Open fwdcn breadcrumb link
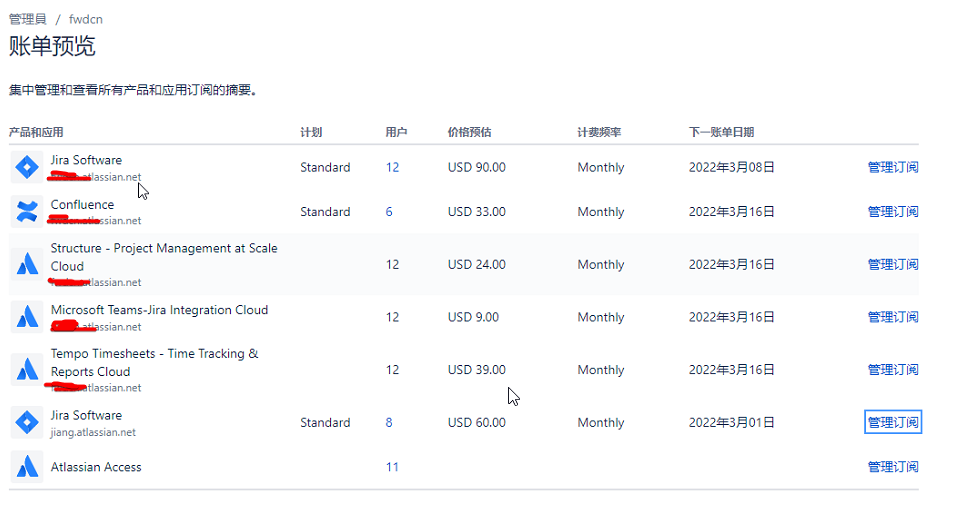The image size is (954, 522). pos(86,19)
